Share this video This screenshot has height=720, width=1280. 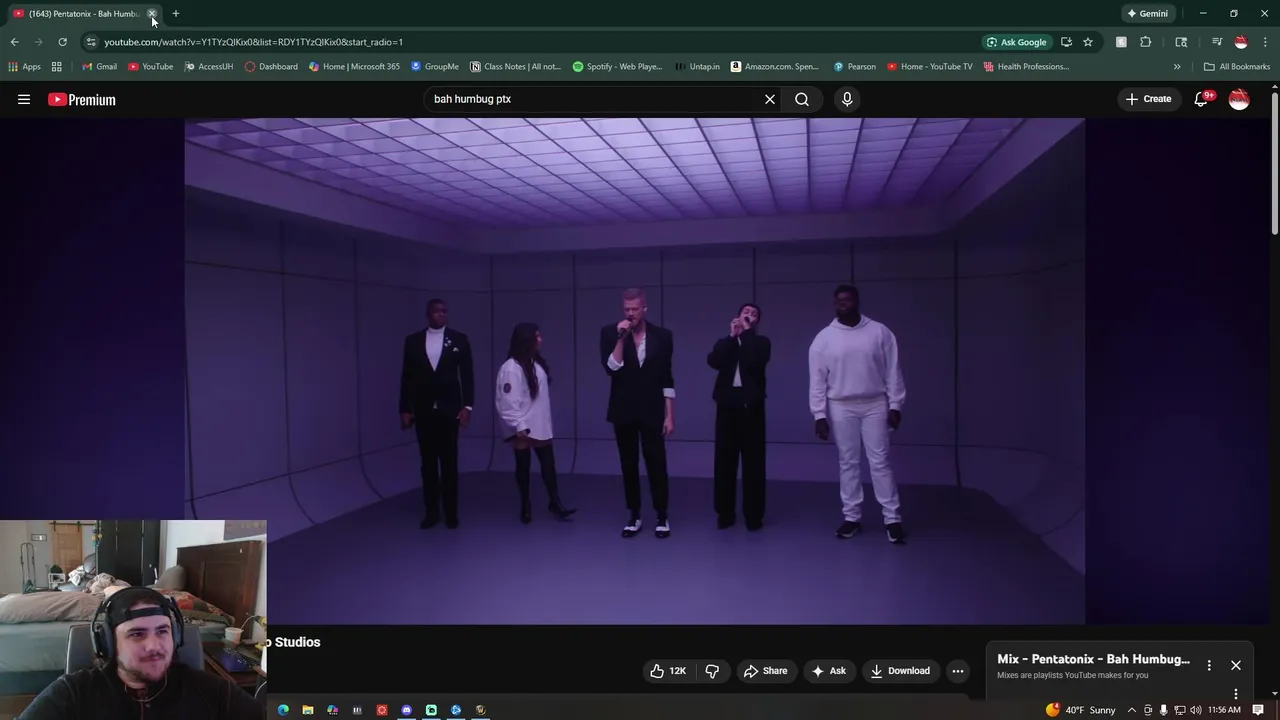click(x=765, y=671)
